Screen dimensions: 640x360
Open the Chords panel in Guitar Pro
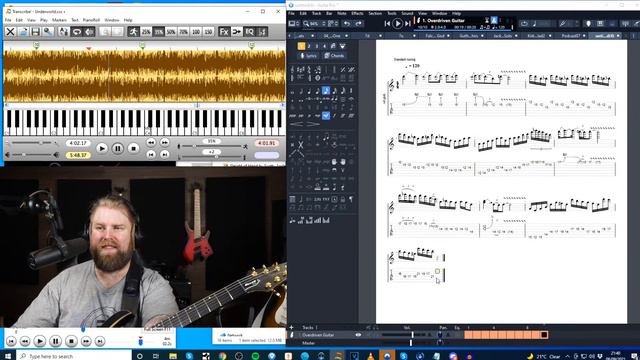pyautogui.click(x=334, y=56)
